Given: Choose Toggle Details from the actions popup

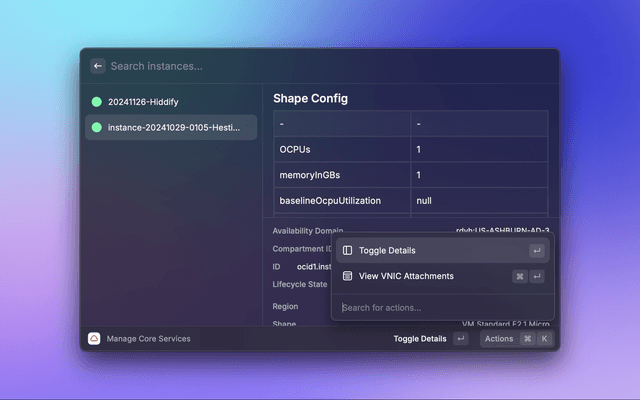Looking at the screenshot, I should pyautogui.click(x=387, y=250).
